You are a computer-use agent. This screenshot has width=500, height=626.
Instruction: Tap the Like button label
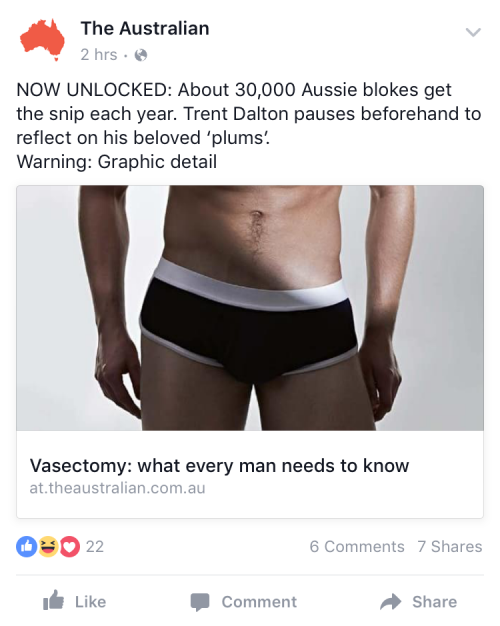click(x=91, y=602)
